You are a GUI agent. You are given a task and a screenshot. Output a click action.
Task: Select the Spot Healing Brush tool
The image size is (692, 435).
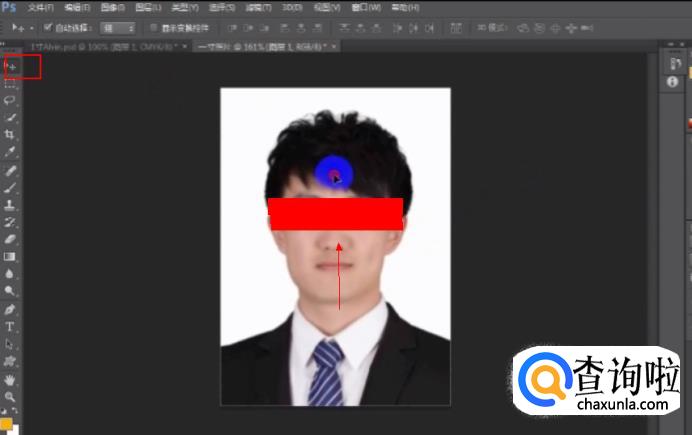tap(10, 170)
